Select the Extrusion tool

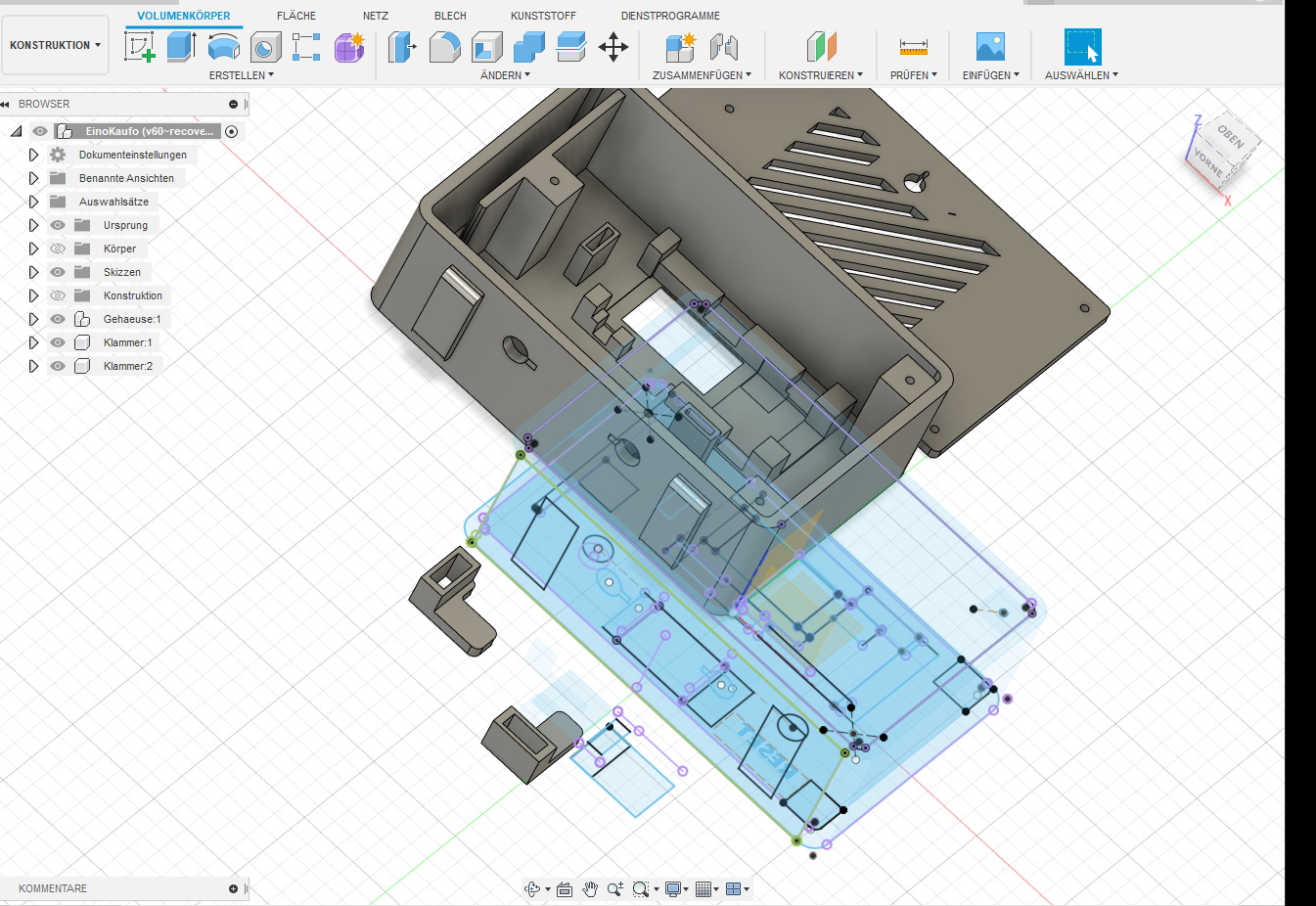pyautogui.click(x=182, y=46)
